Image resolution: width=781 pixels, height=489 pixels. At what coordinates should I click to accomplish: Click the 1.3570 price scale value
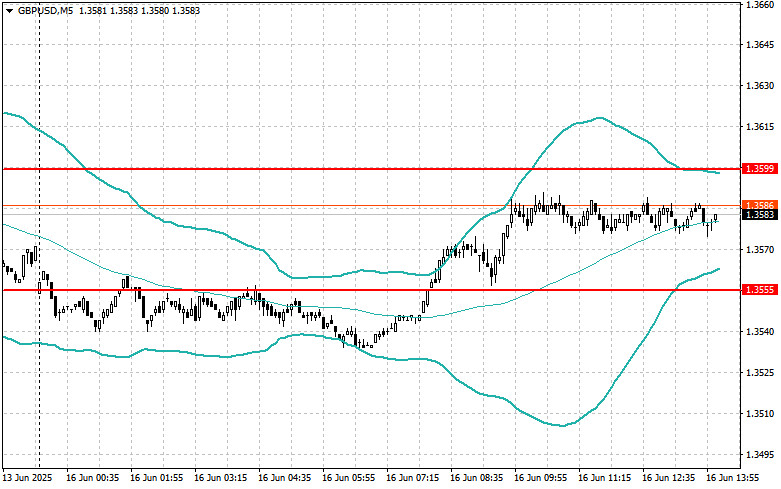pyautogui.click(x=760, y=249)
